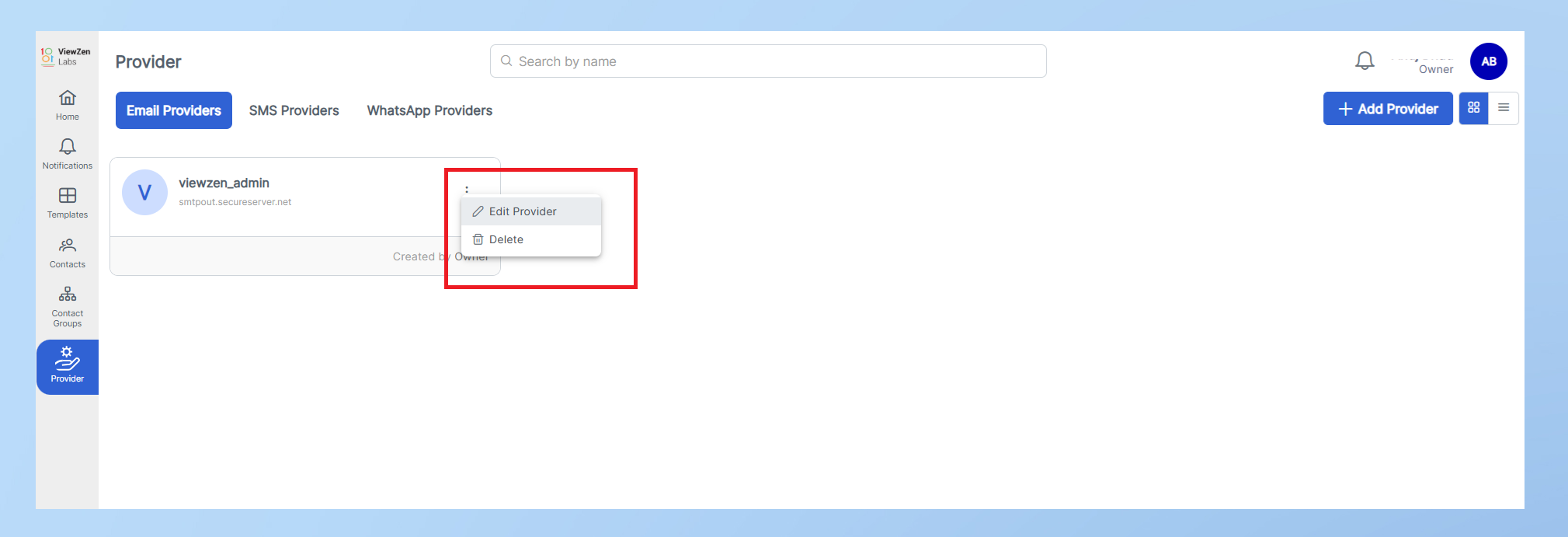This screenshot has height=537, width=1568.
Task: Click the ViewZen Labs logo
Action: click(x=66, y=56)
